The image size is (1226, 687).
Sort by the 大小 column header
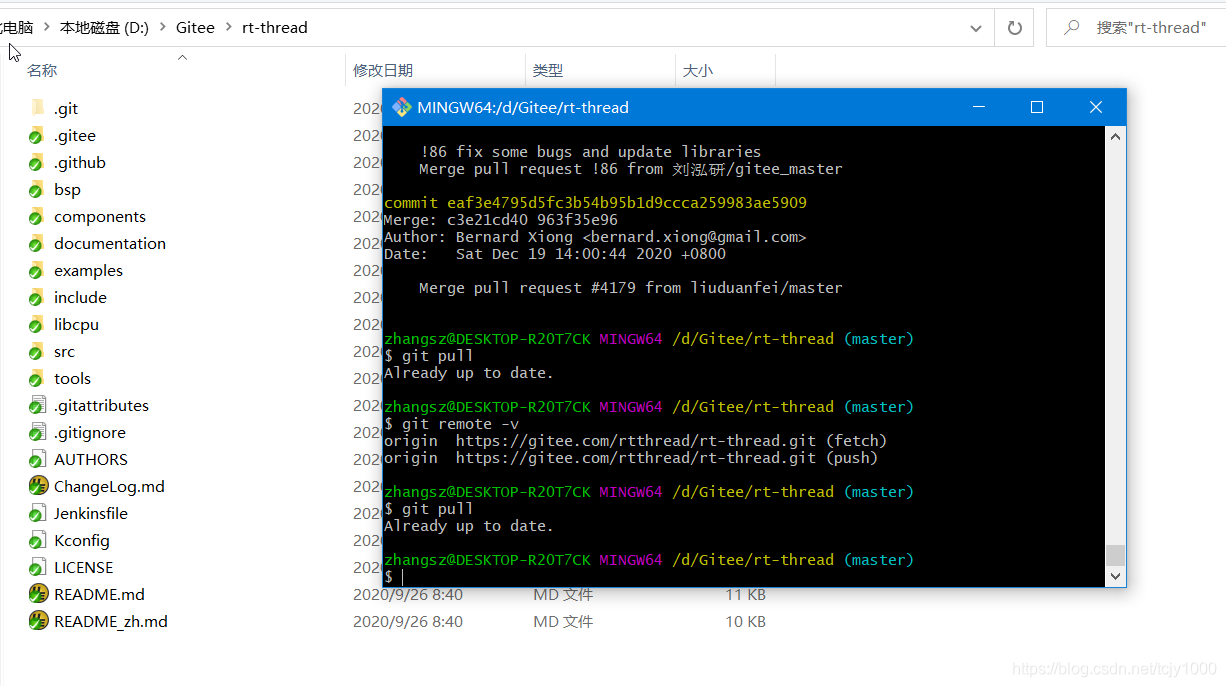698,71
